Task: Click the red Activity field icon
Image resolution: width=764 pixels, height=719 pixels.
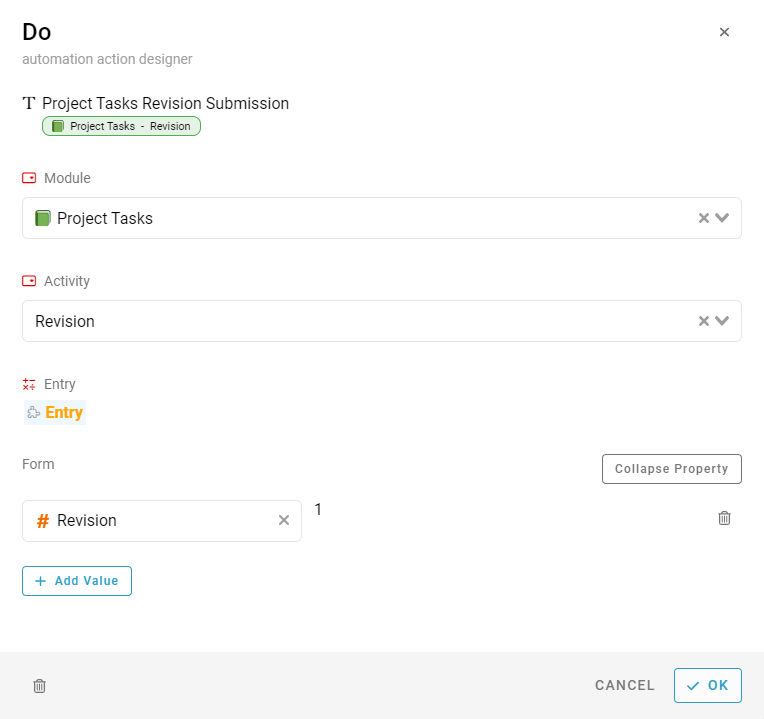Action: point(29,281)
